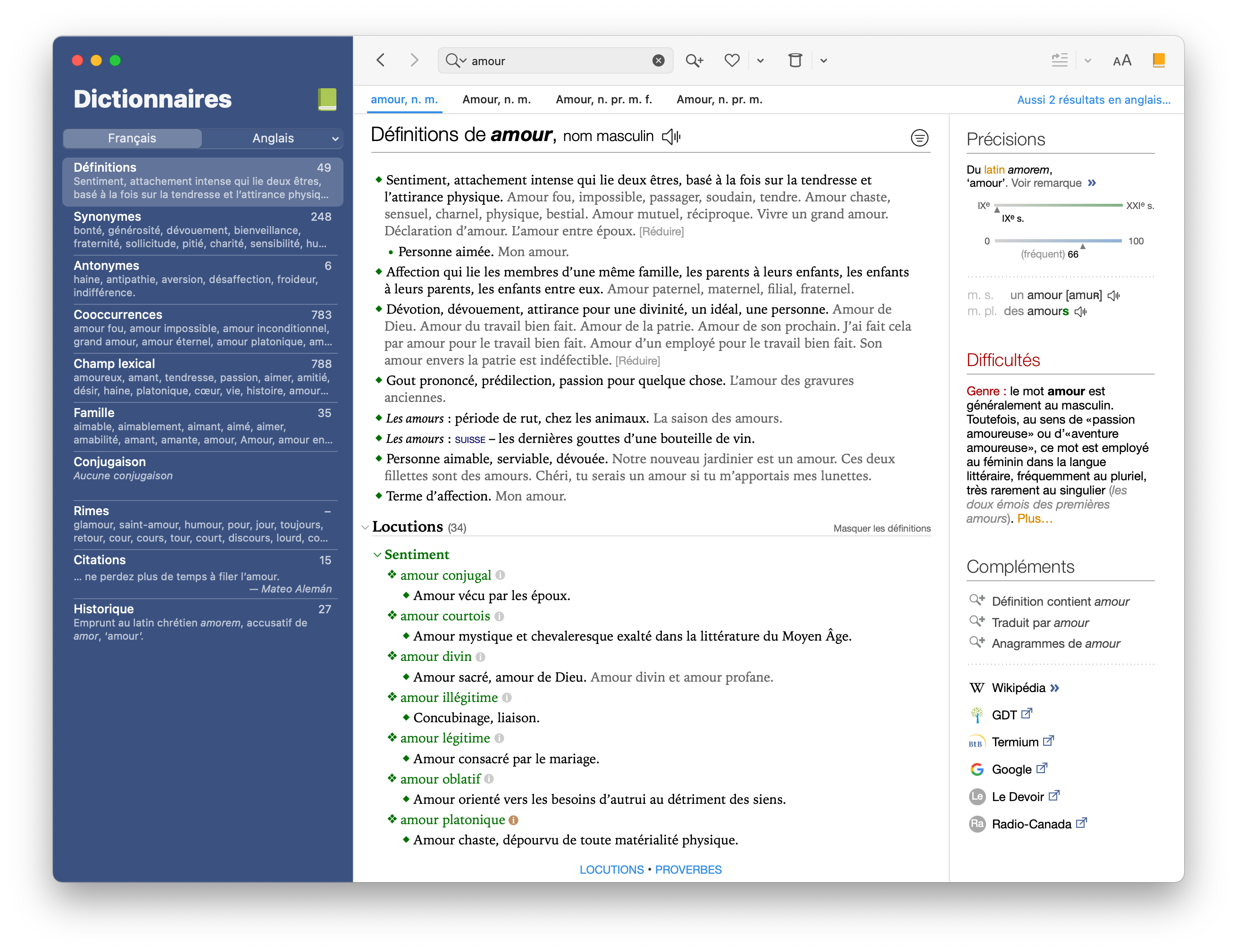Open Famille dictionary in sidebar
This screenshot has height=952, width=1237.
click(x=202, y=426)
